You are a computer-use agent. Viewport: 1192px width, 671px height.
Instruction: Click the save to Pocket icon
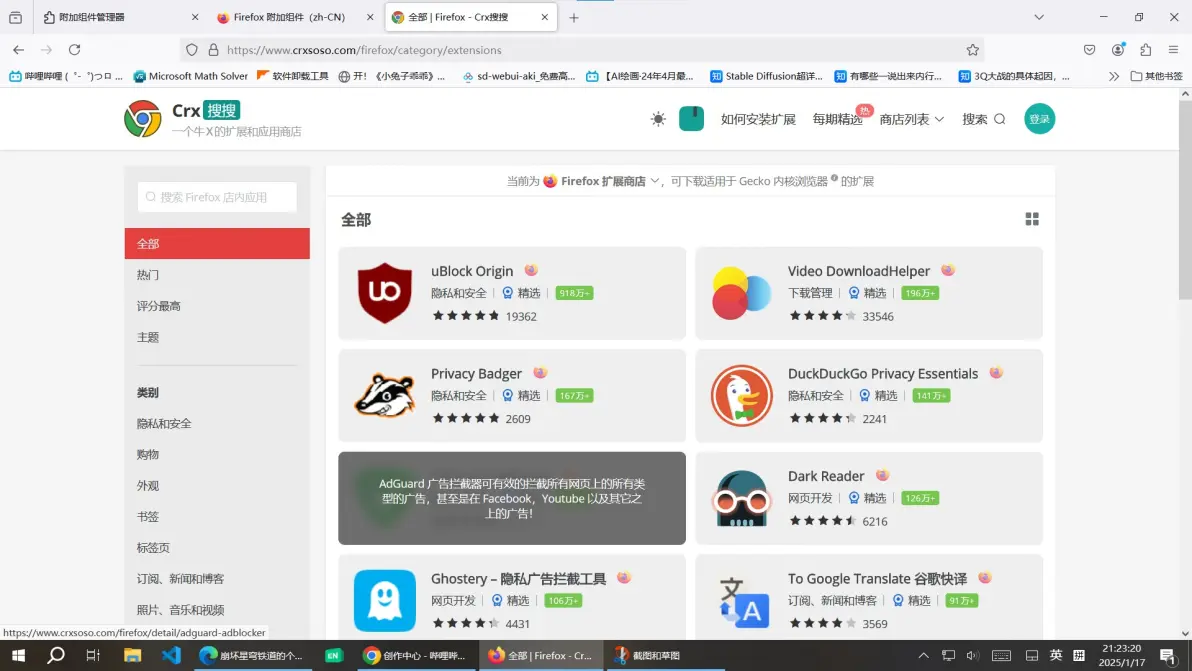pyautogui.click(x=1089, y=50)
